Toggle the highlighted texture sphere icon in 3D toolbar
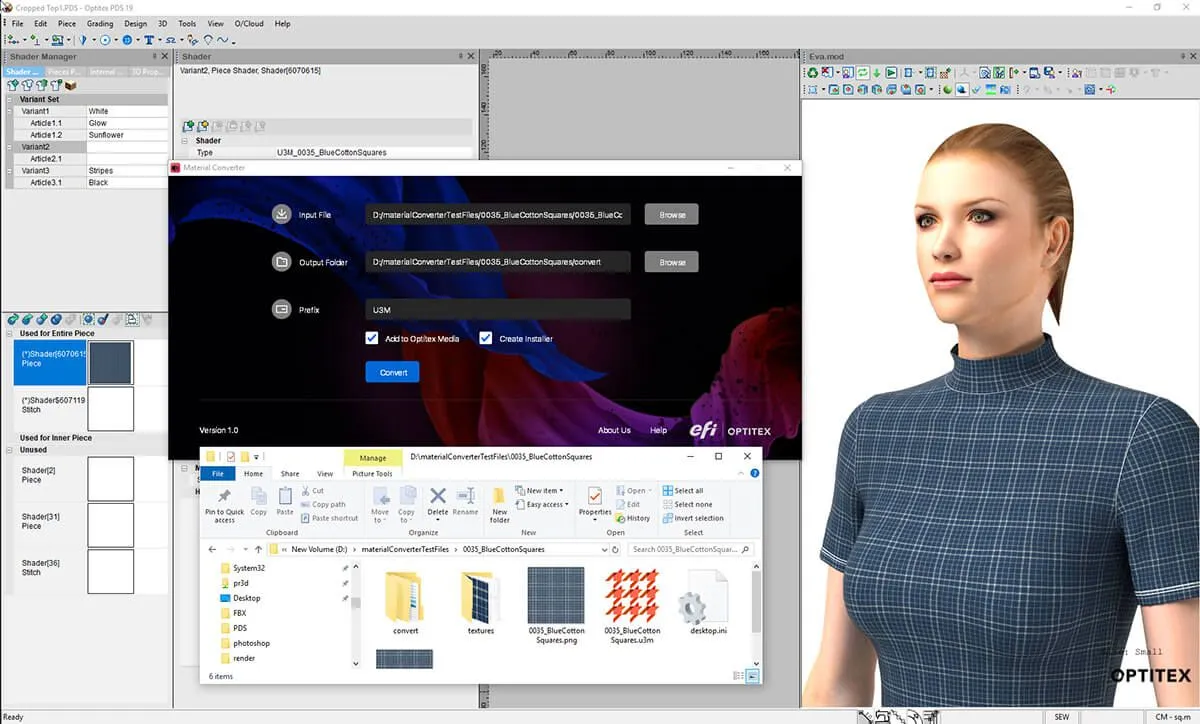This screenshot has height=724, width=1200. pos(961,89)
